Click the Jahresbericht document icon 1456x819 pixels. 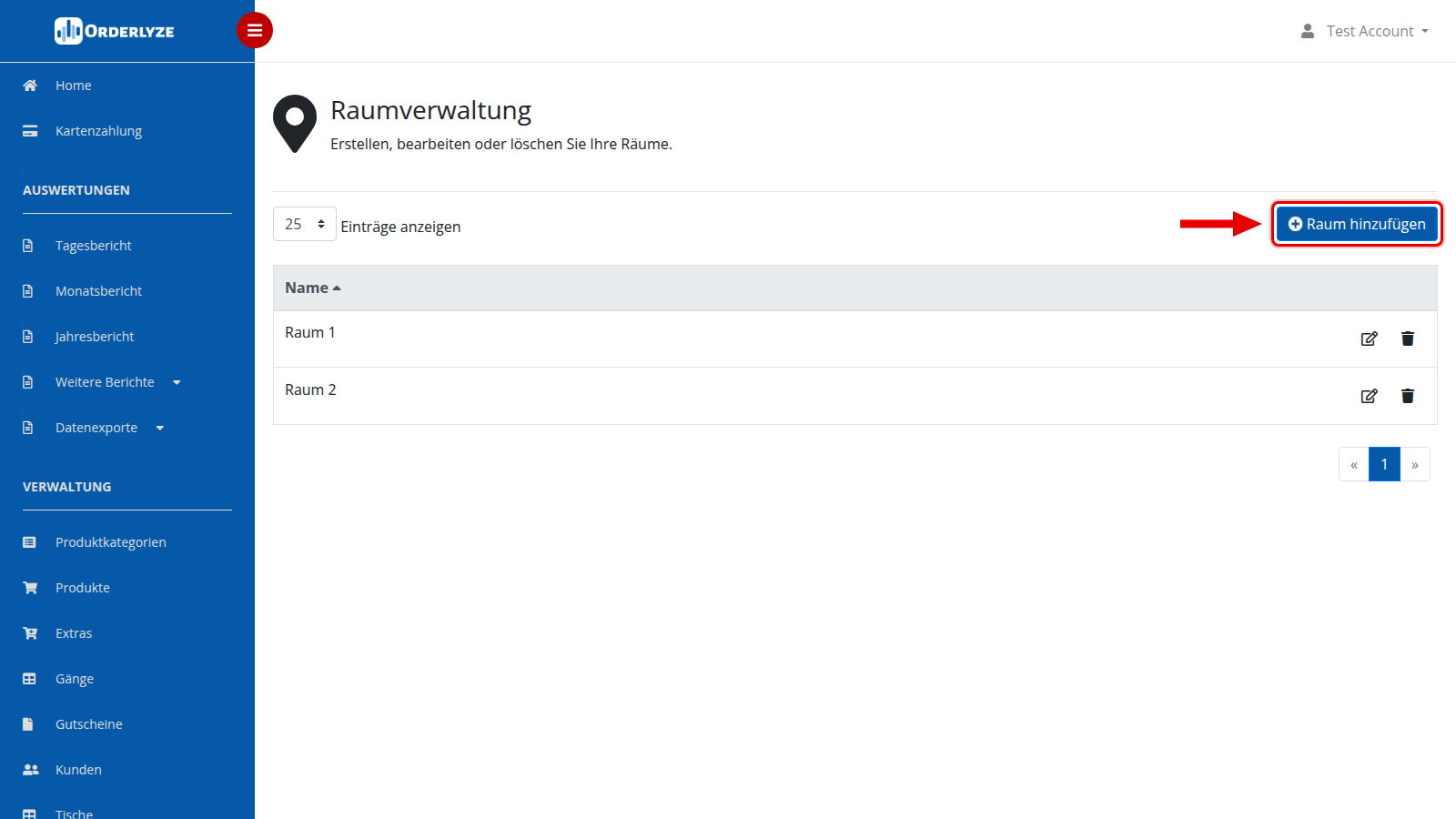click(x=28, y=337)
